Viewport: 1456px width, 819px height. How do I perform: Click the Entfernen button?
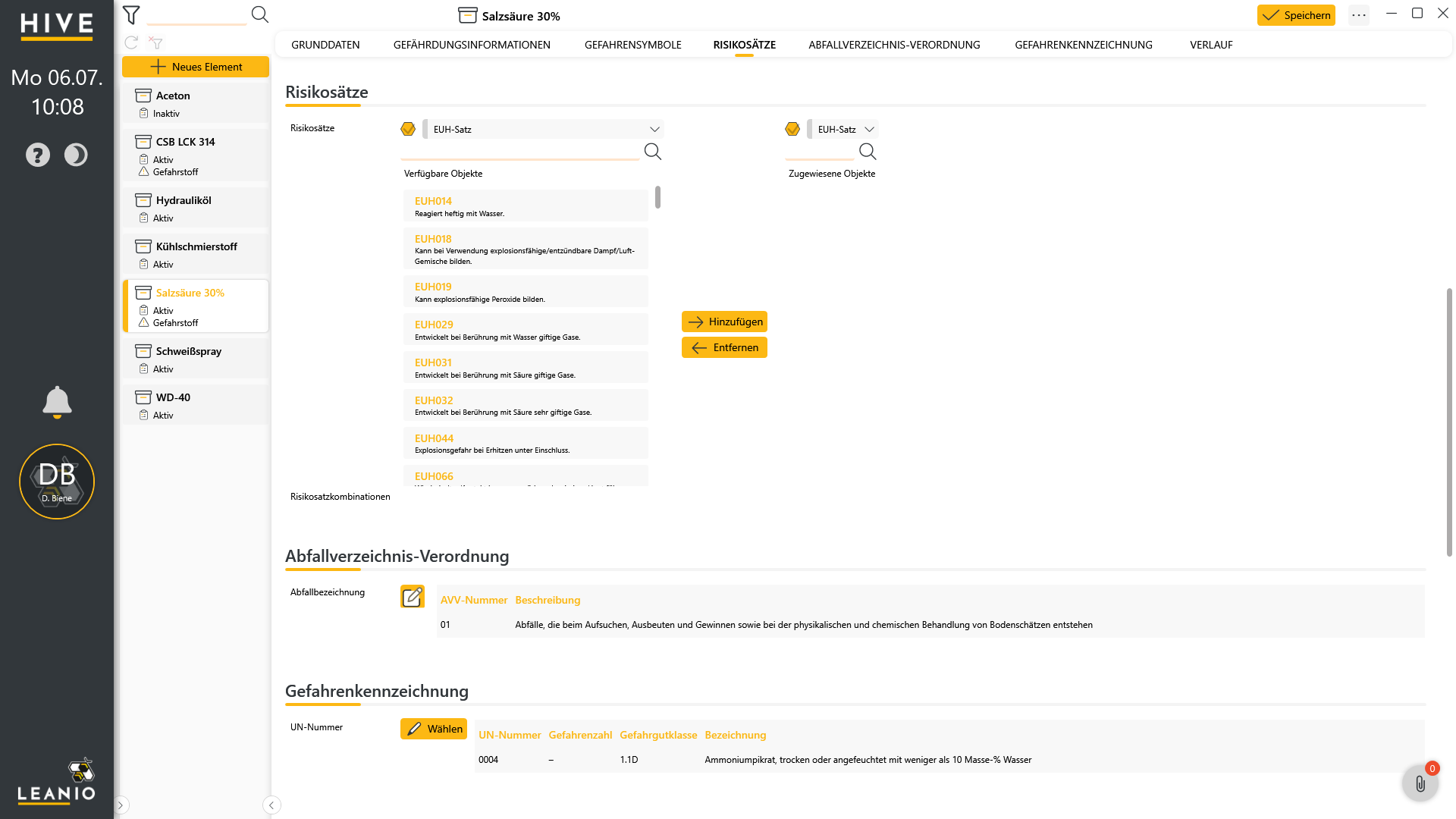[x=724, y=347]
